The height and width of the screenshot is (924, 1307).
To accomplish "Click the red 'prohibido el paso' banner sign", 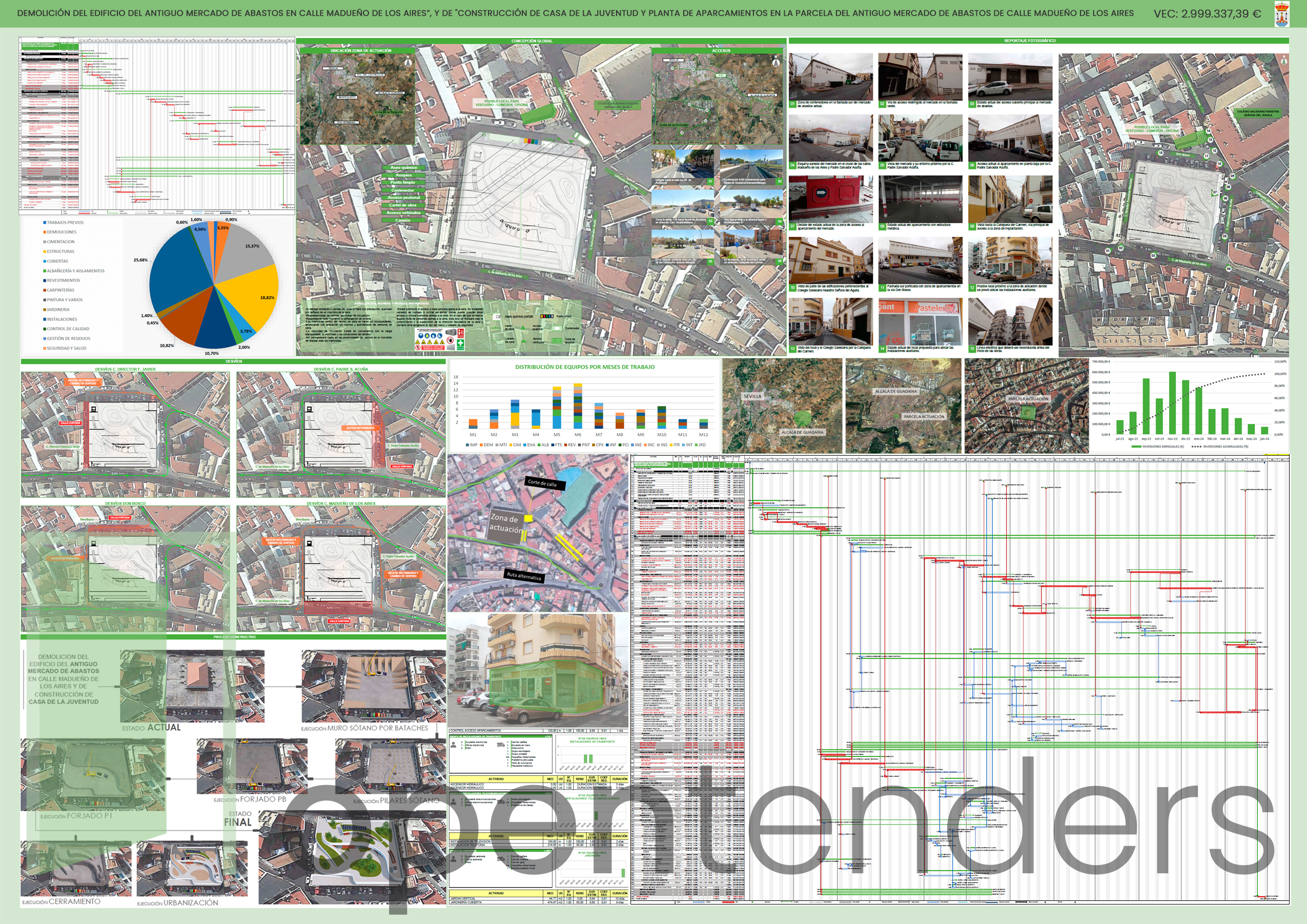I will click(x=433, y=348).
